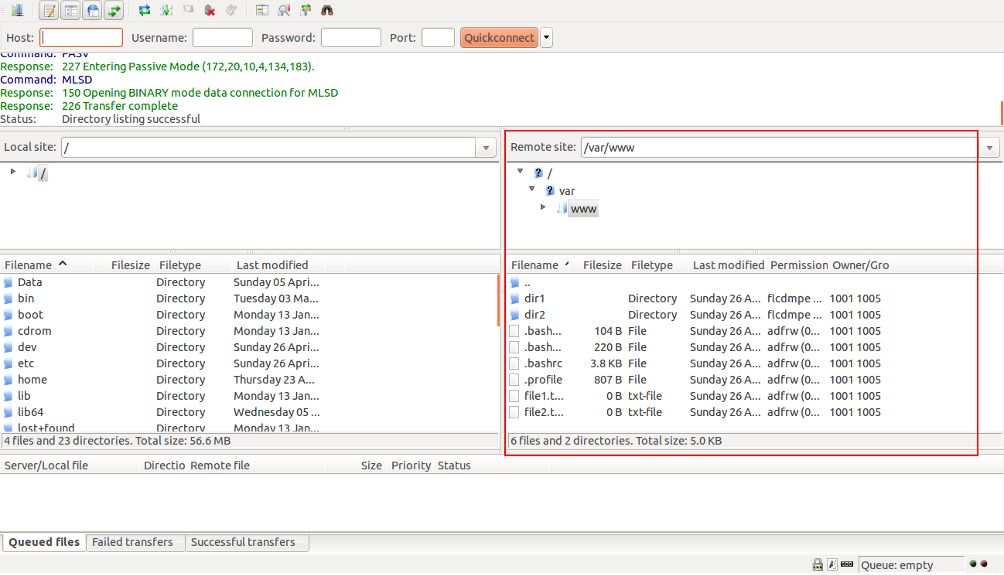This screenshot has height=575, width=1004.
Task: Collapse the remote var folder node
Action: (x=532, y=190)
